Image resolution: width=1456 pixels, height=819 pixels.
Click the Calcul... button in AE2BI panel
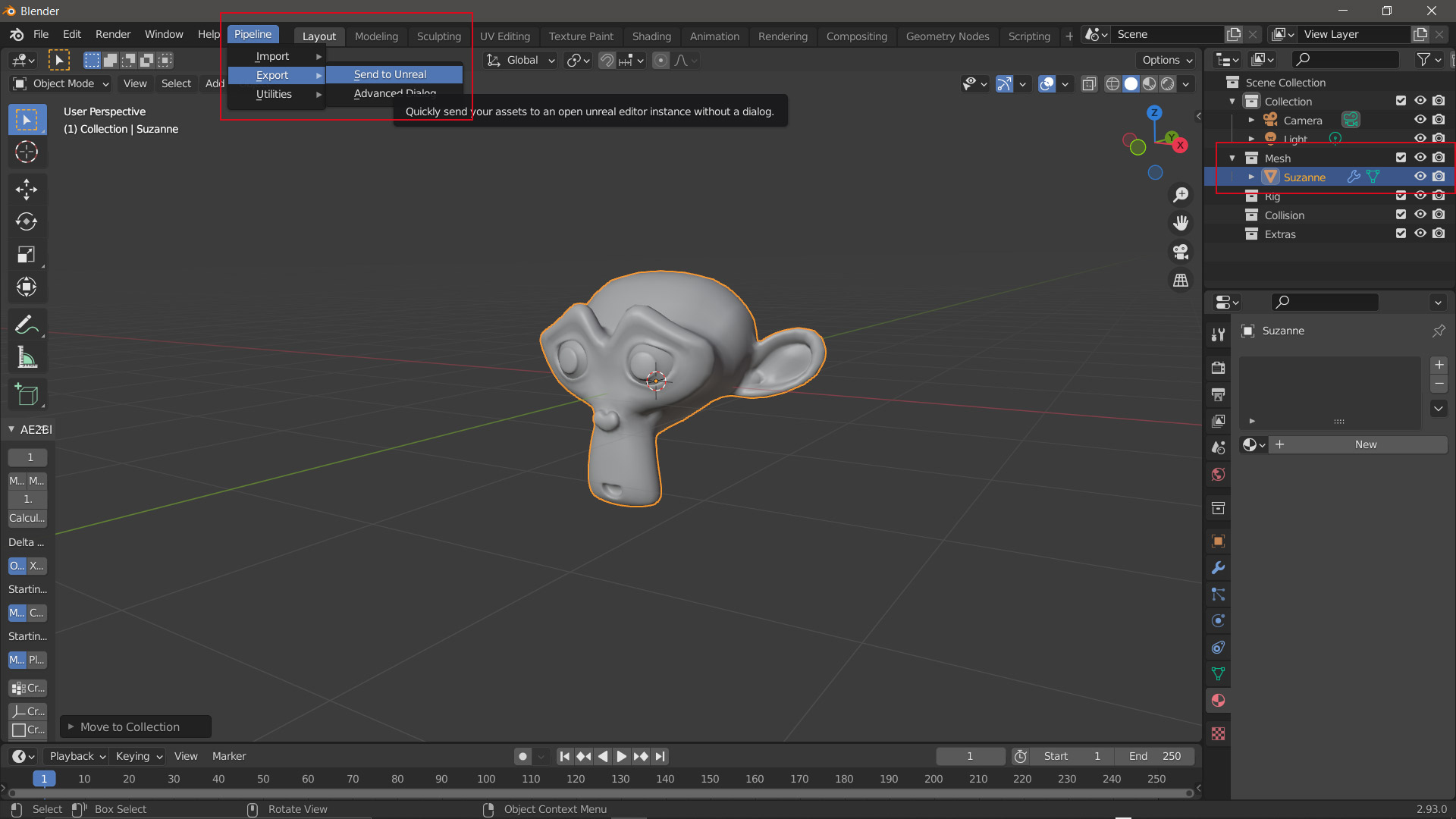coord(27,518)
